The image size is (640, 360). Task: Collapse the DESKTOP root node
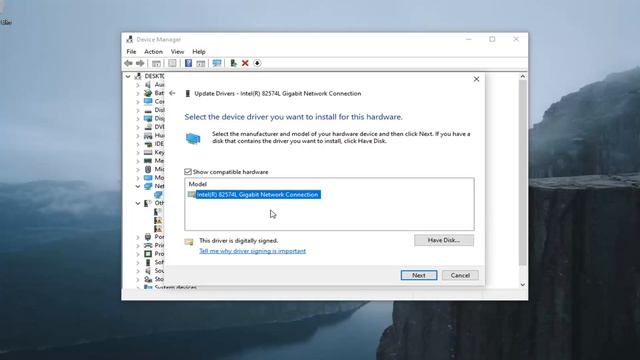click(128, 76)
